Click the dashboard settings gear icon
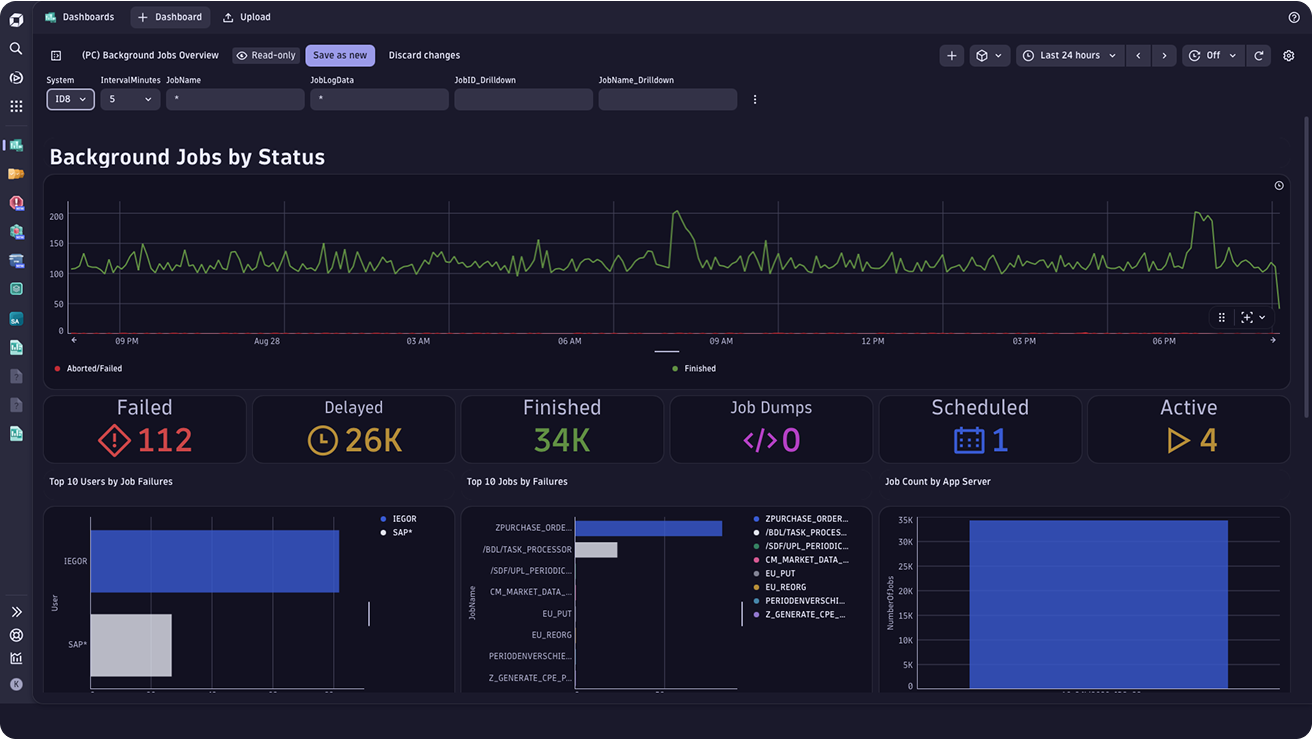 point(1289,56)
